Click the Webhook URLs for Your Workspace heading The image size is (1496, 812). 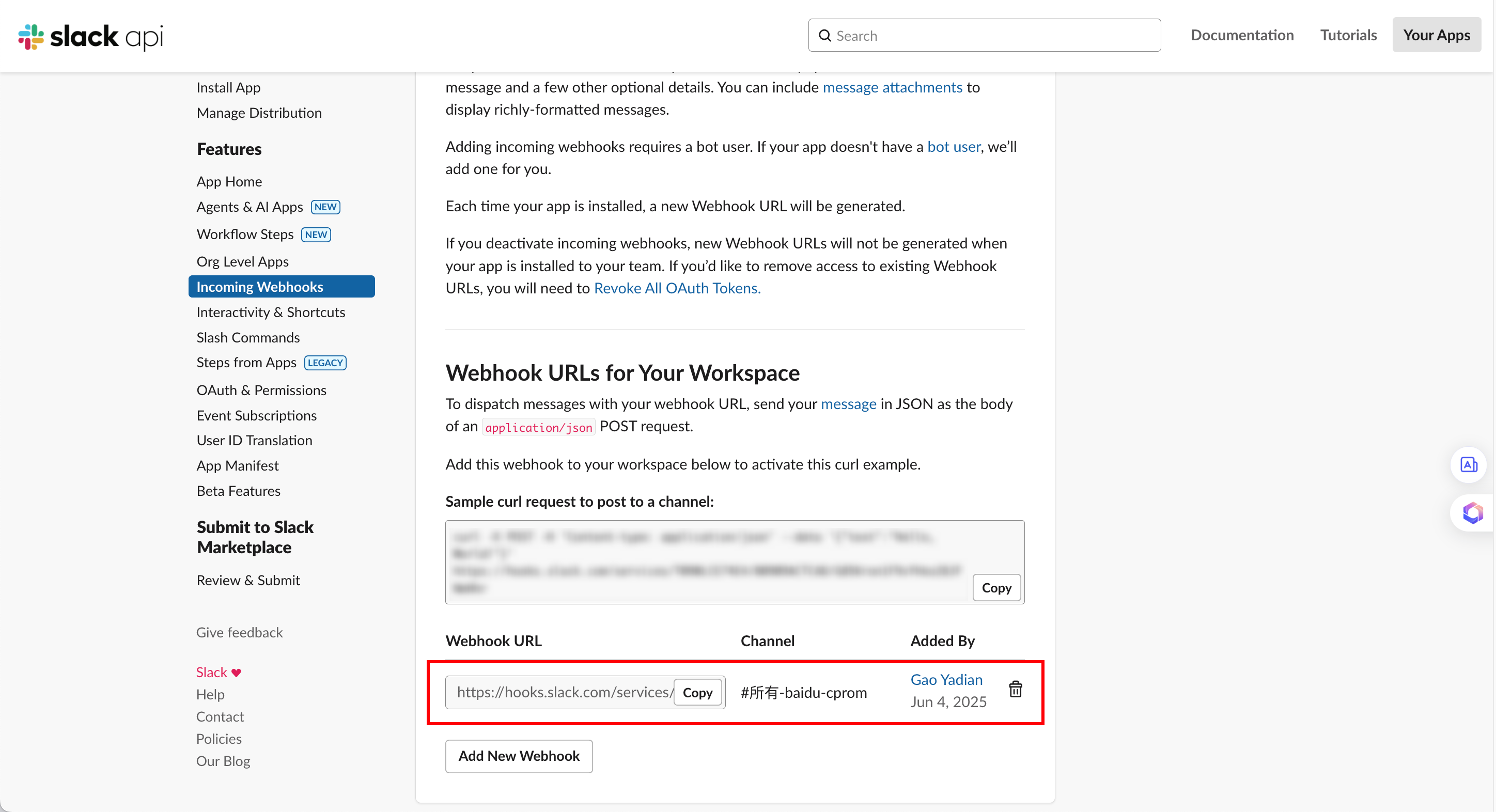coord(622,372)
